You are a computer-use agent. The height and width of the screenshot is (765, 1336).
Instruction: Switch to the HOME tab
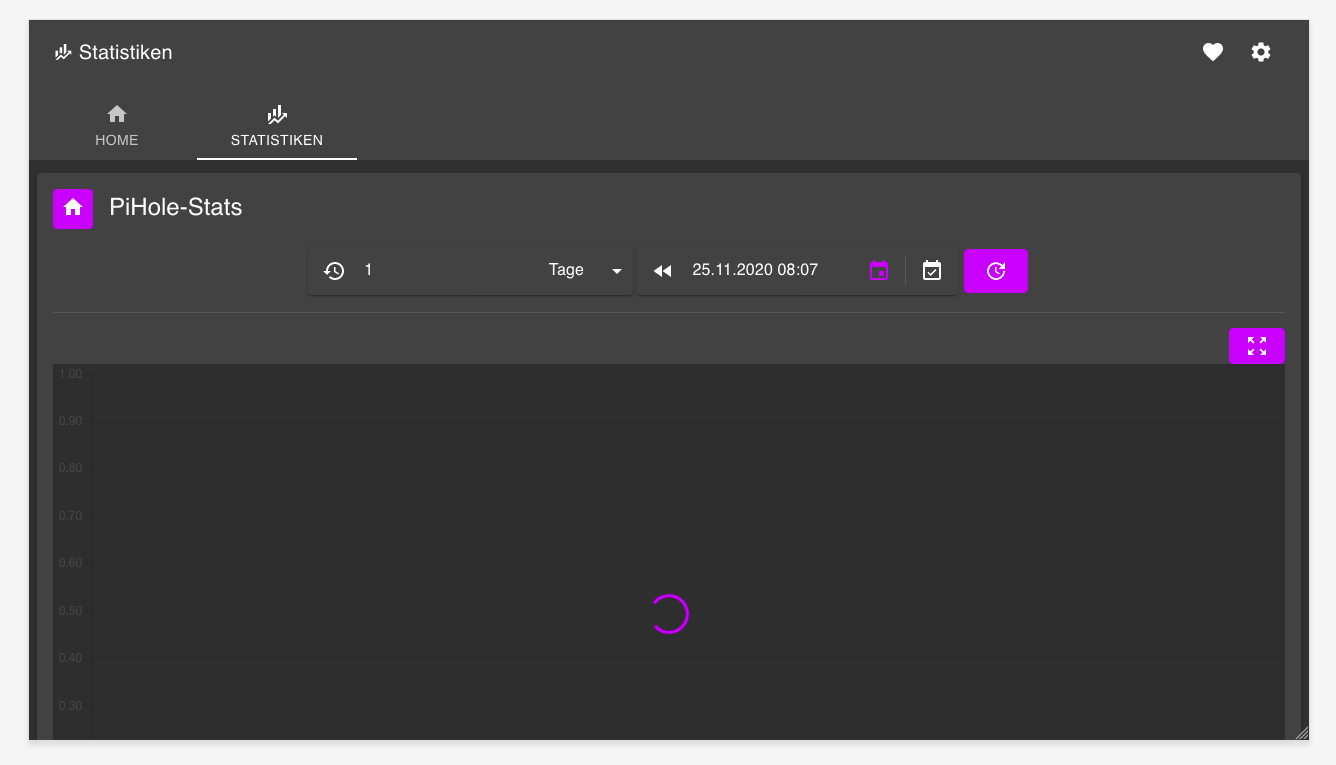(x=117, y=126)
